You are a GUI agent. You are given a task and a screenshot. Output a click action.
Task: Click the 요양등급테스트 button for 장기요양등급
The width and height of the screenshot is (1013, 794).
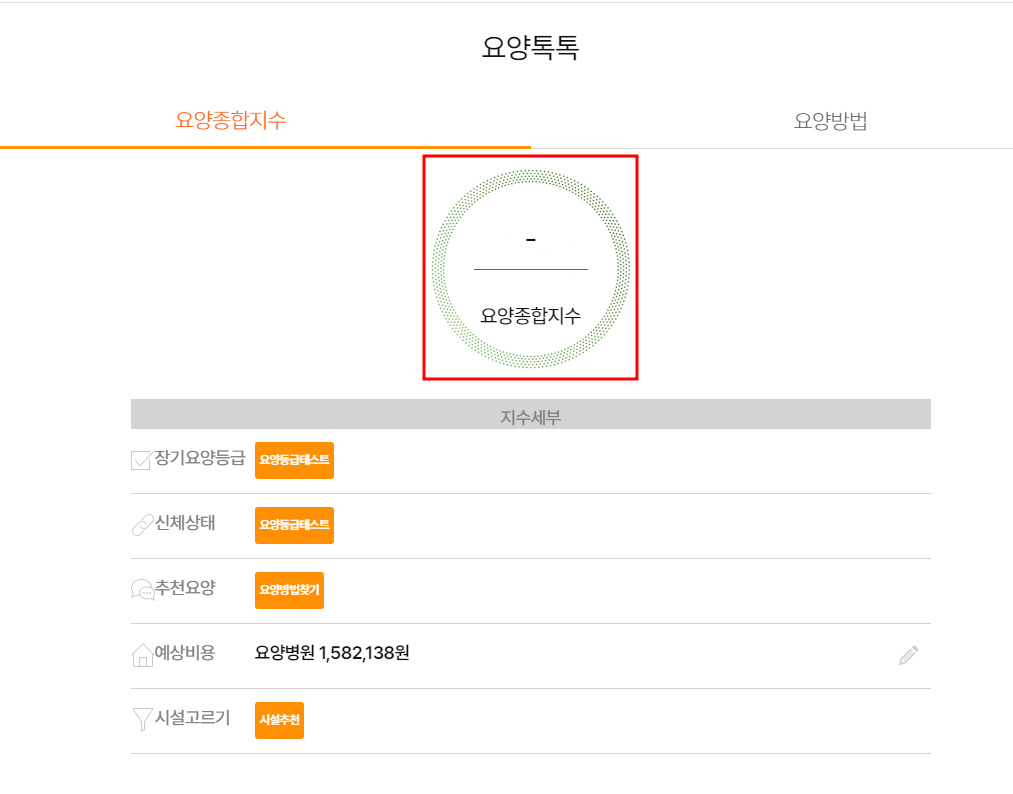click(x=294, y=460)
